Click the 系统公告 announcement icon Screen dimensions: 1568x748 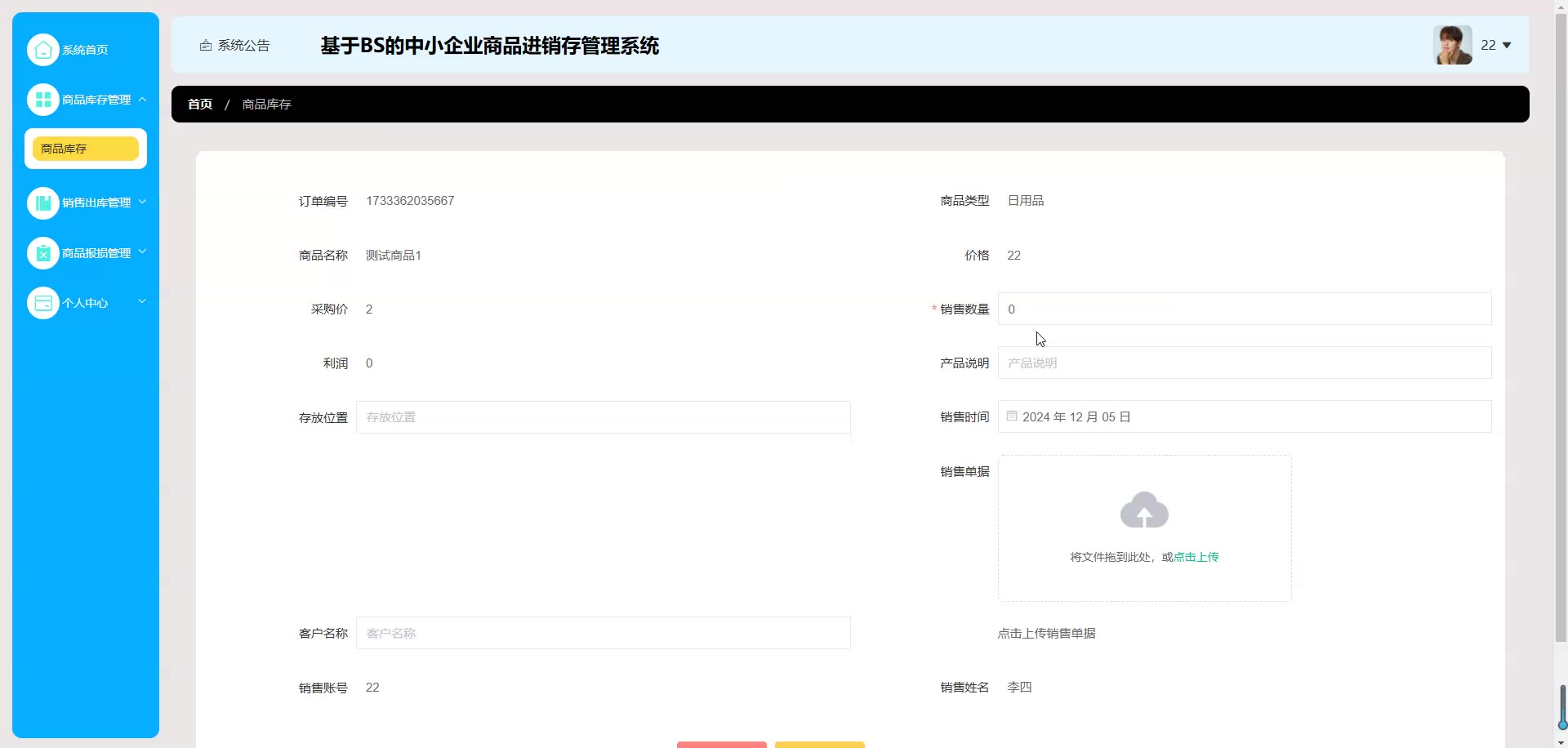point(206,46)
